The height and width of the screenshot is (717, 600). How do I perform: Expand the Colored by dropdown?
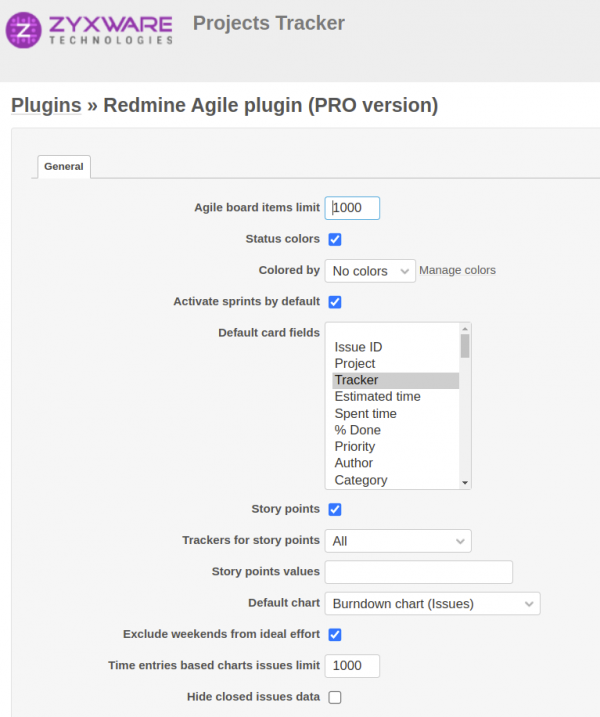(370, 271)
